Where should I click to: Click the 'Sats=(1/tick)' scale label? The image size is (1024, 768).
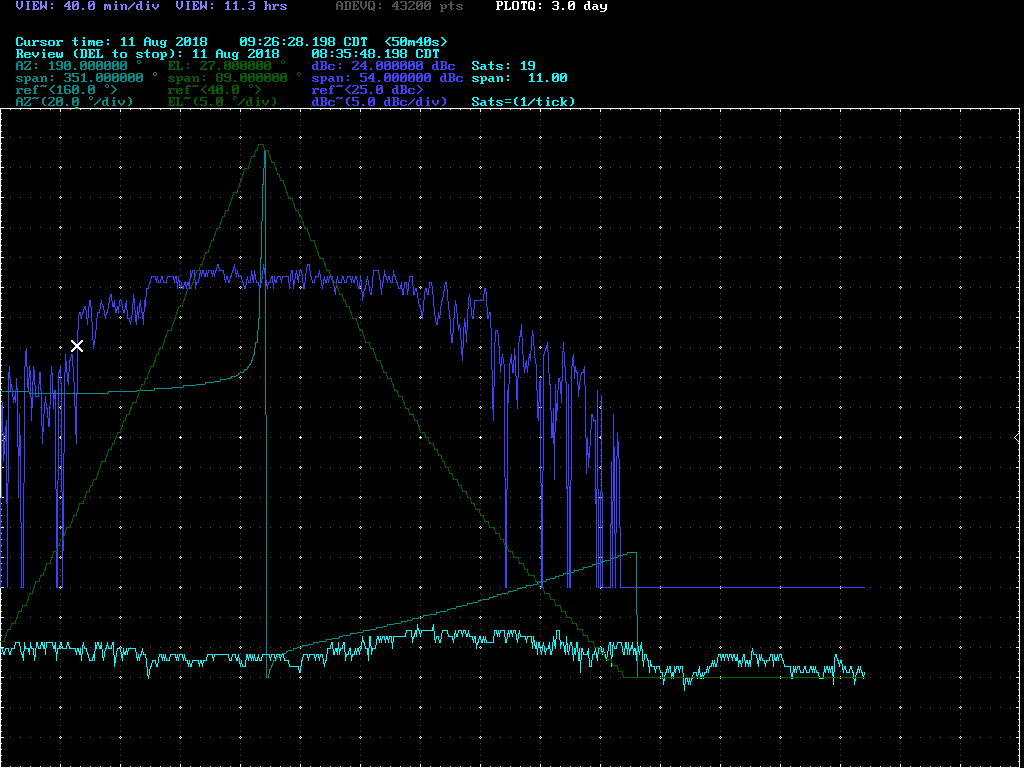point(523,102)
